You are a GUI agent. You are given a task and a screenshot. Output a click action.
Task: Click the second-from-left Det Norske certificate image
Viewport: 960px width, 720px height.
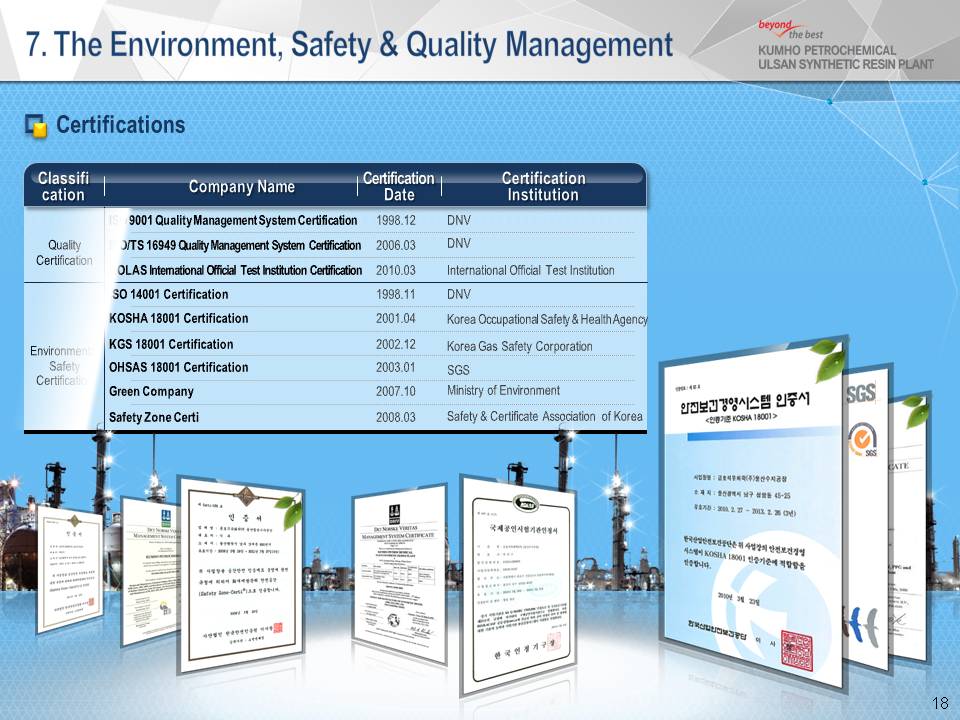[x=151, y=571]
